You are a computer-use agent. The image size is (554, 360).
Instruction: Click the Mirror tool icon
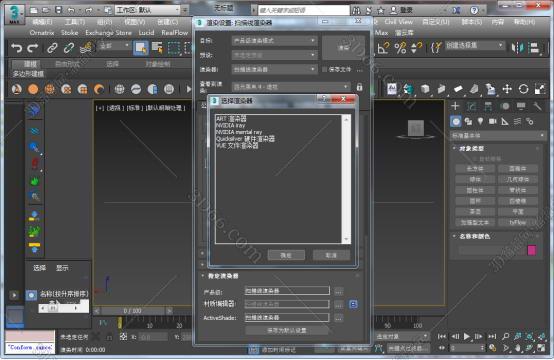[518, 48]
